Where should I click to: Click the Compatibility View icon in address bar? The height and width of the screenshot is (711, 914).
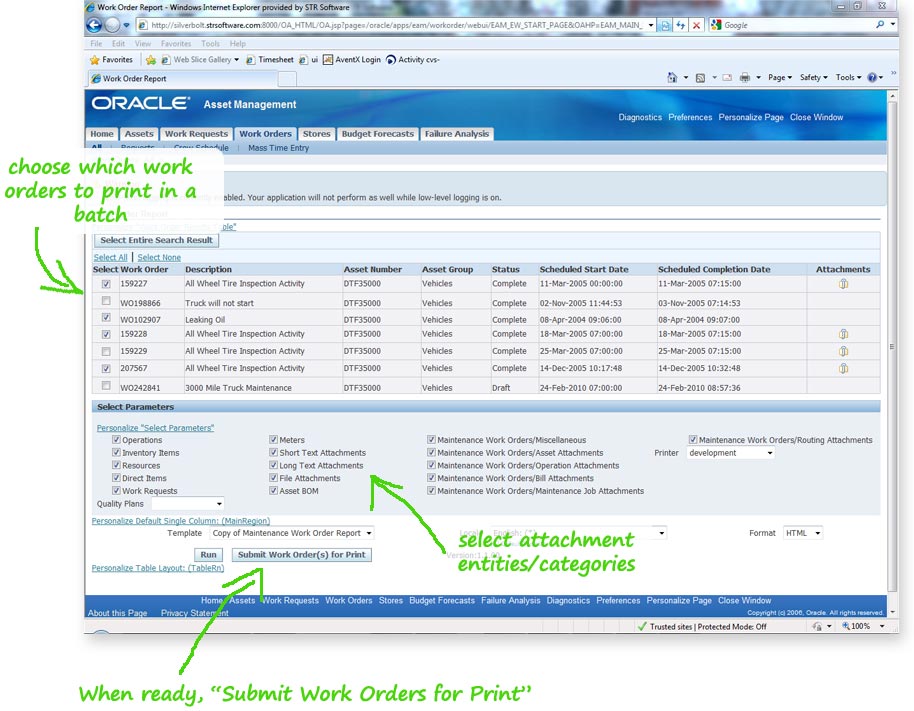tap(665, 25)
